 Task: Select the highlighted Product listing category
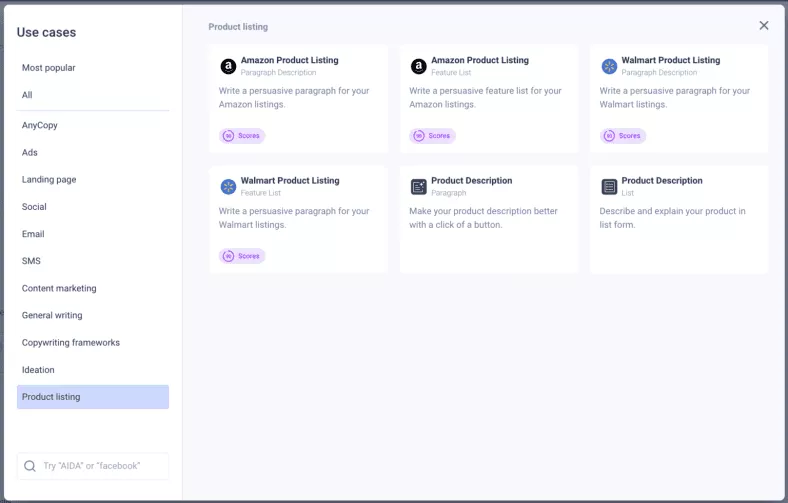click(x=93, y=397)
